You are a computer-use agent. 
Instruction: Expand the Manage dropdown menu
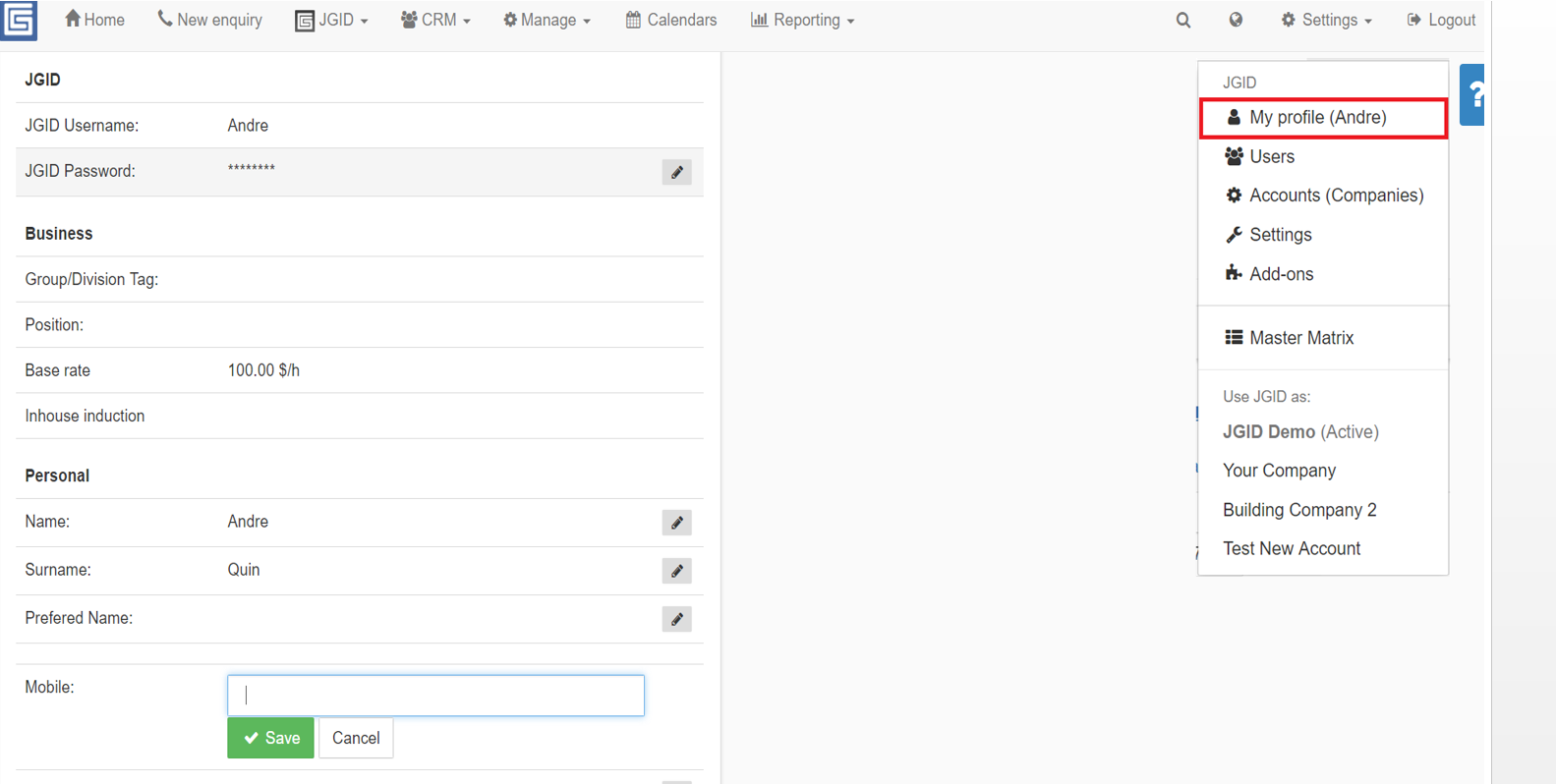tap(547, 20)
